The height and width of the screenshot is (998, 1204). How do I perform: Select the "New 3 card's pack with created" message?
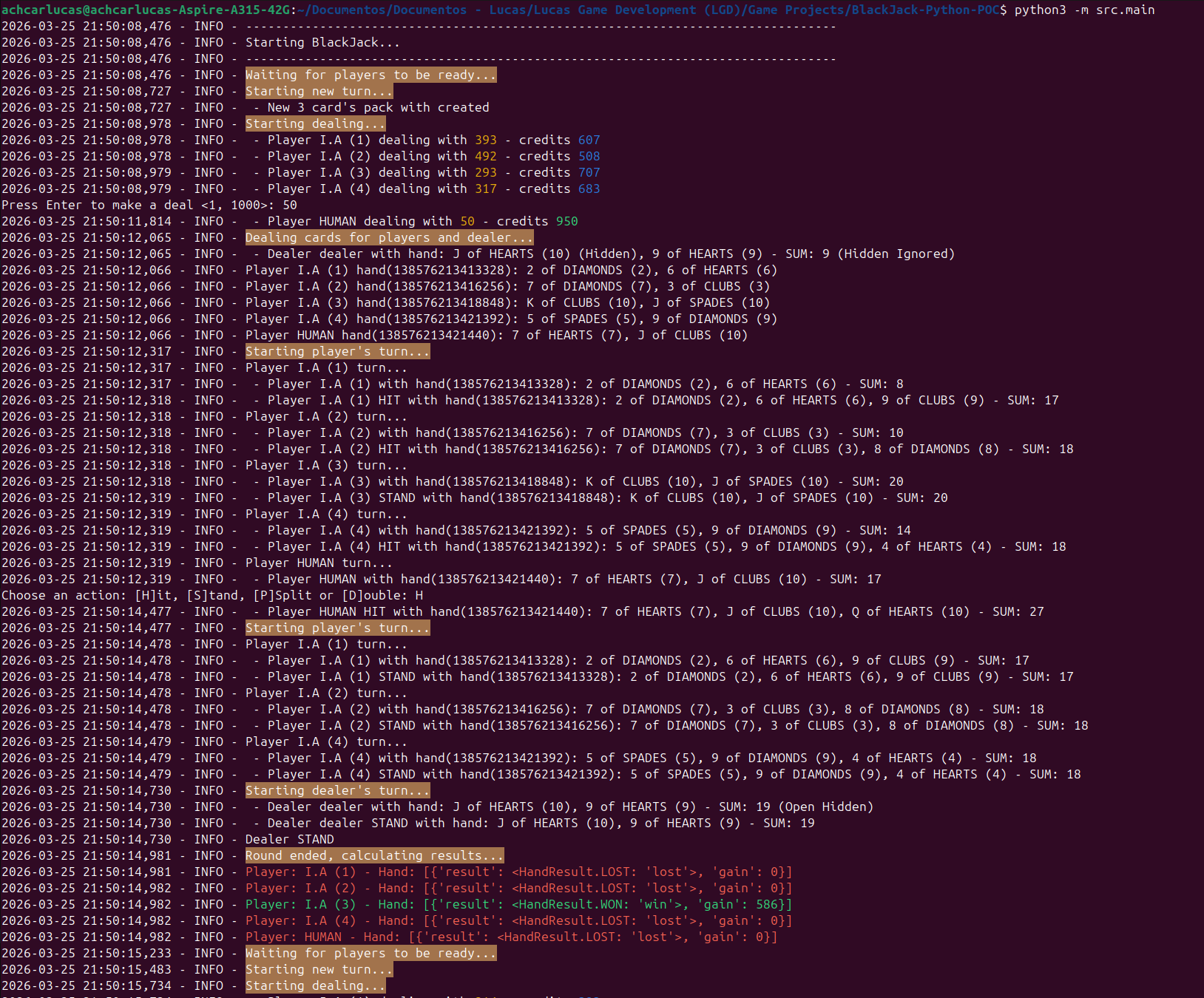click(378, 107)
